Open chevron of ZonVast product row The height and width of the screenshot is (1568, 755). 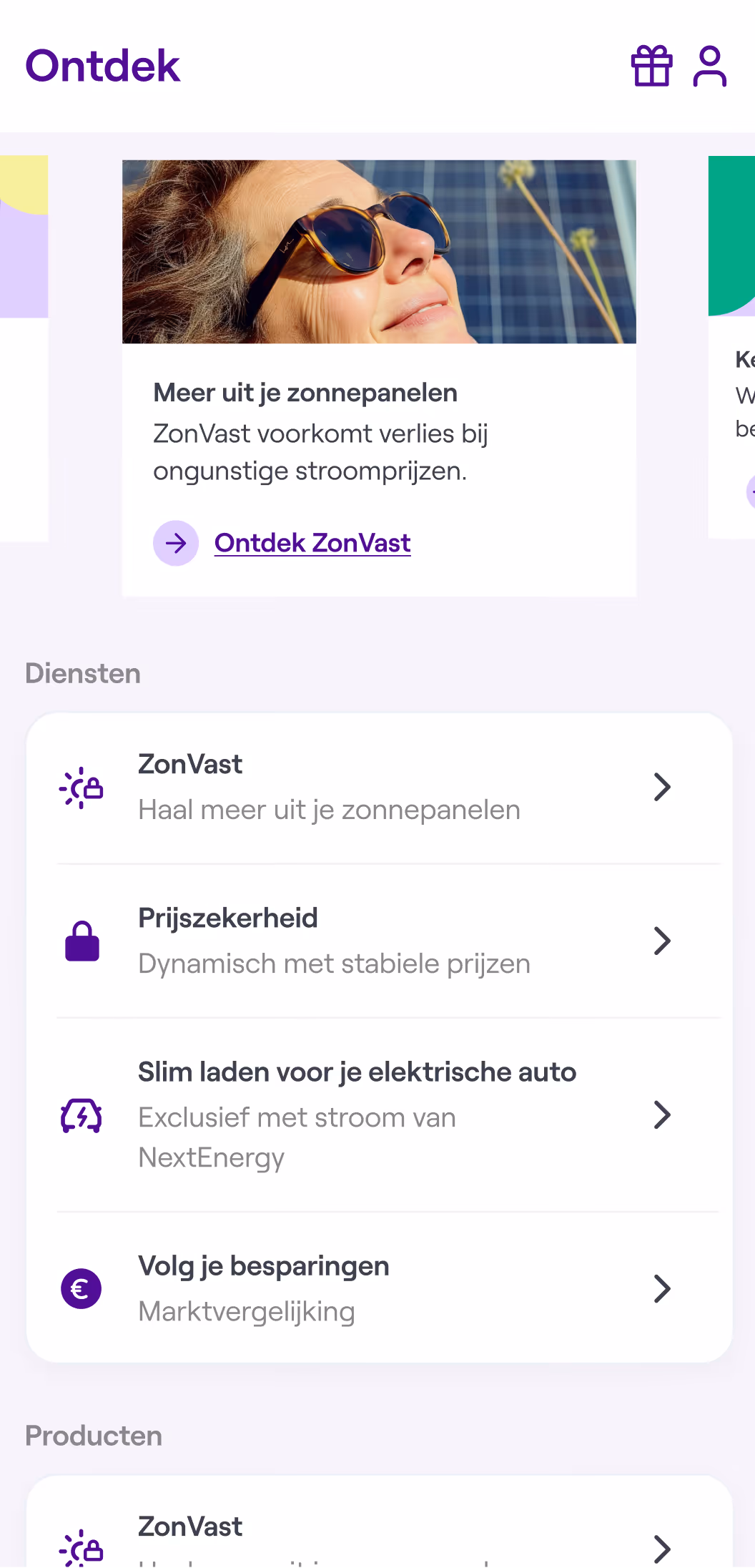(663, 1549)
